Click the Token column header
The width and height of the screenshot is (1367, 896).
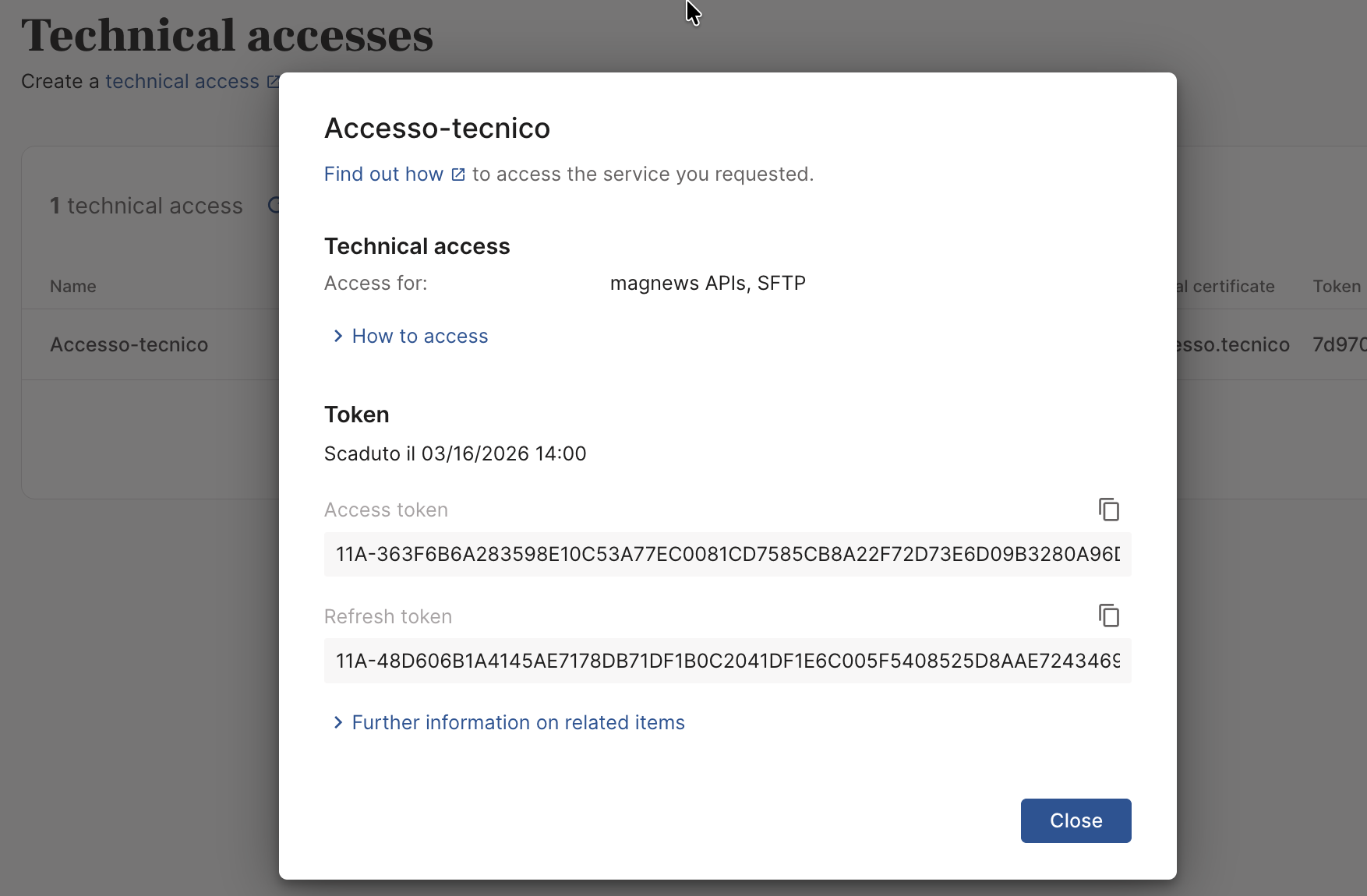[1336, 286]
